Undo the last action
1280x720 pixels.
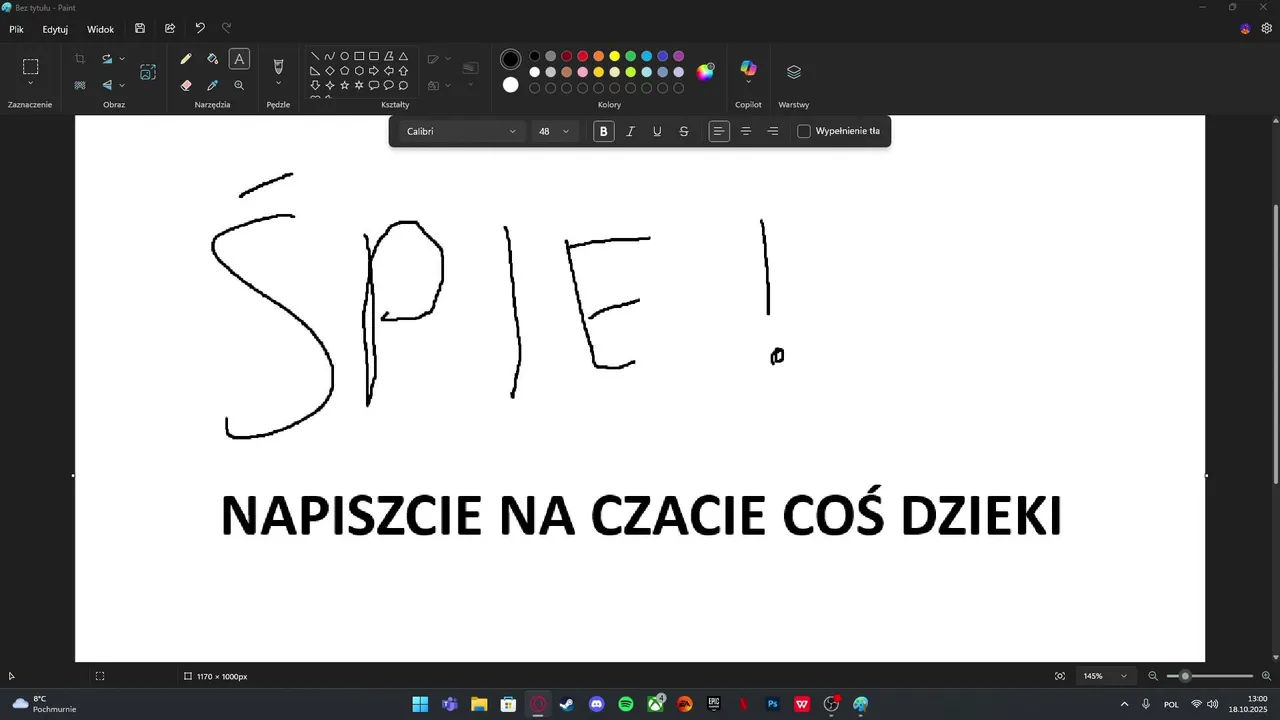pyautogui.click(x=200, y=29)
